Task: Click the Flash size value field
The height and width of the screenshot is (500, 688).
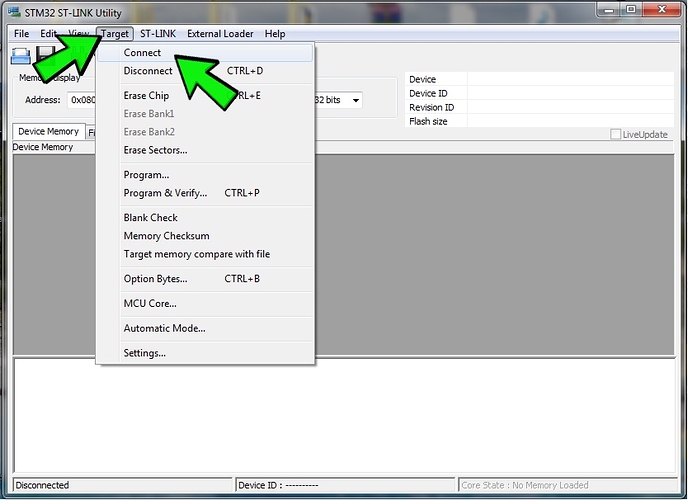Action: pos(570,121)
